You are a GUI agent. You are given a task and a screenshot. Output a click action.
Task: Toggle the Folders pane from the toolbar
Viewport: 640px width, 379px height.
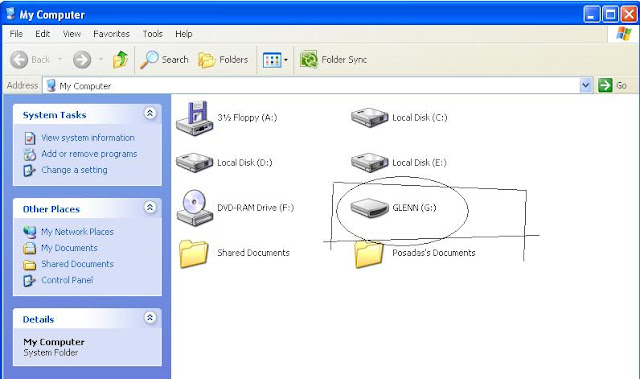[x=223, y=60]
